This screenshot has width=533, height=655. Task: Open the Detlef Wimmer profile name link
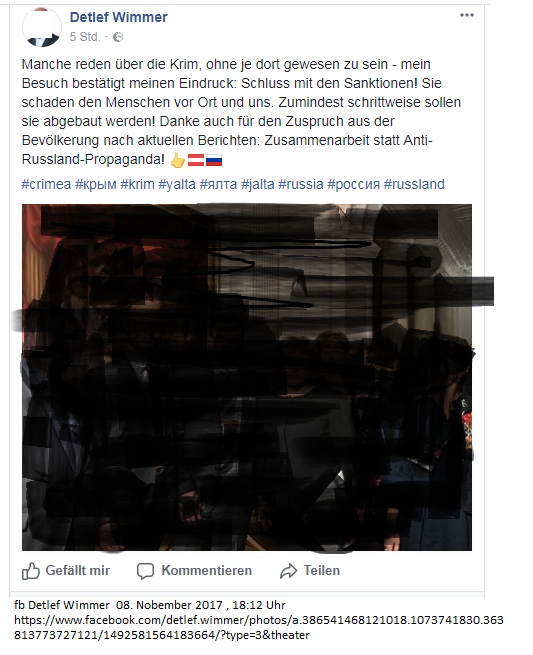click(119, 17)
